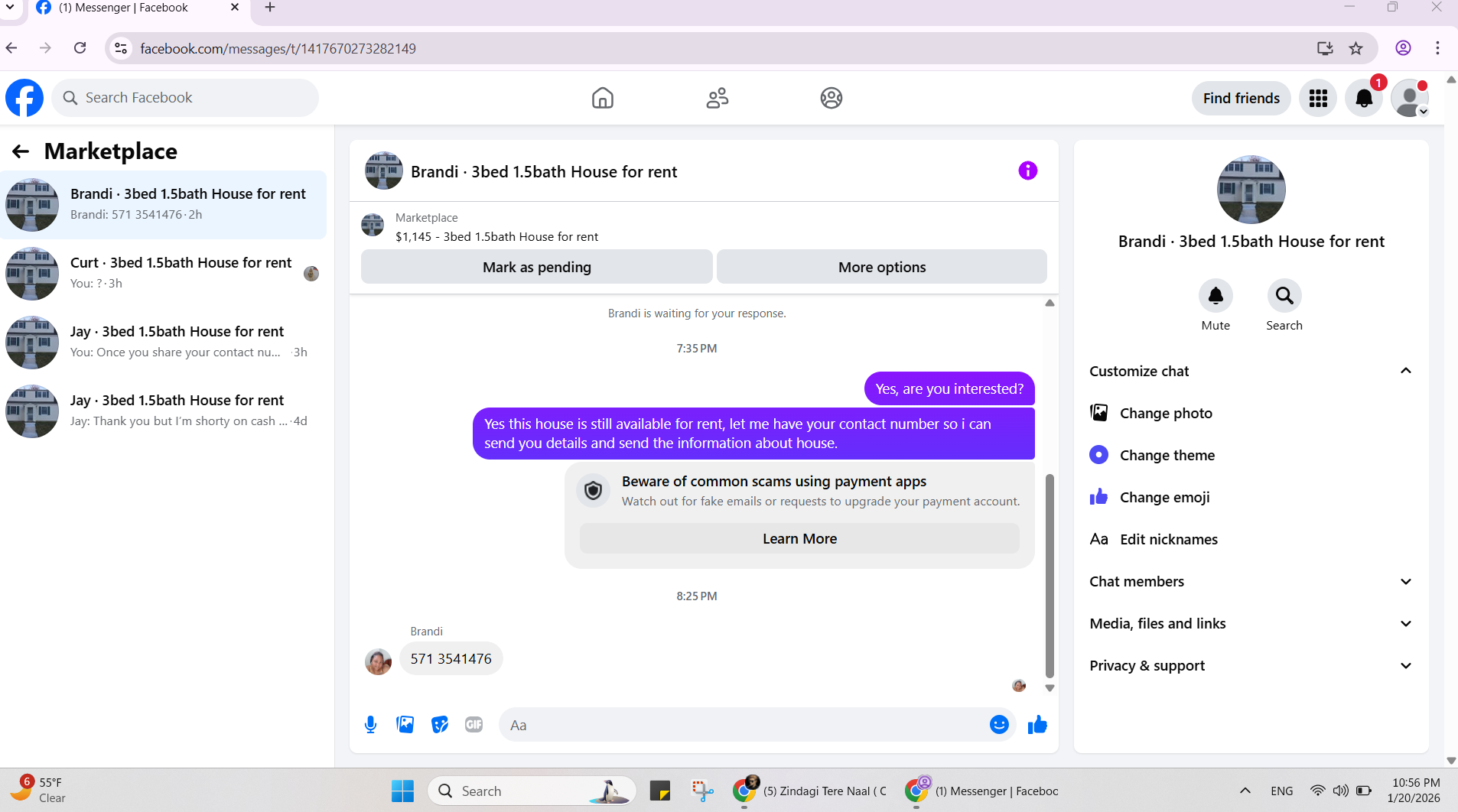Search in conversation magnifier icon

tap(1284, 295)
